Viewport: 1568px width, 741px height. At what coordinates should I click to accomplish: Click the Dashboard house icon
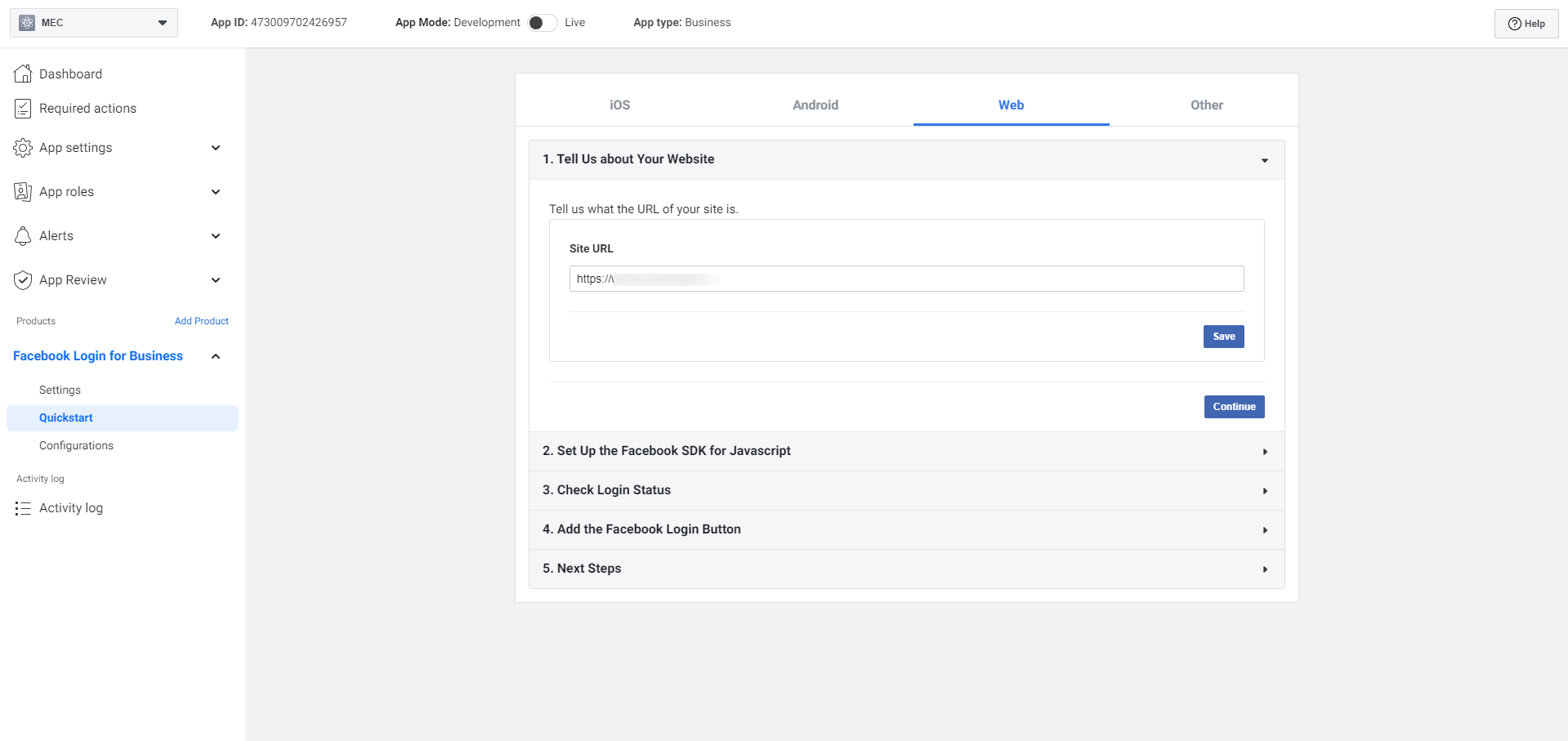pyautogui.click(x=23, y=74)
